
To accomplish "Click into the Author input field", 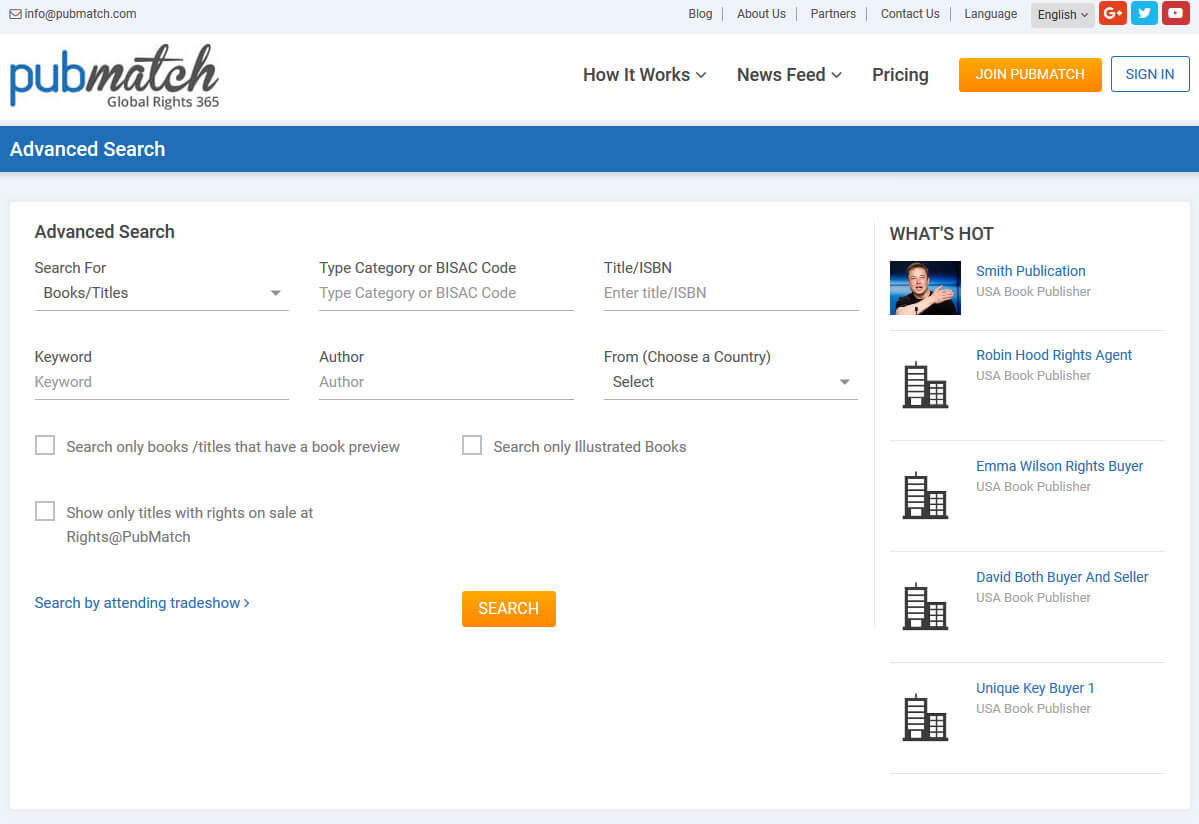I will click(446, 382).
